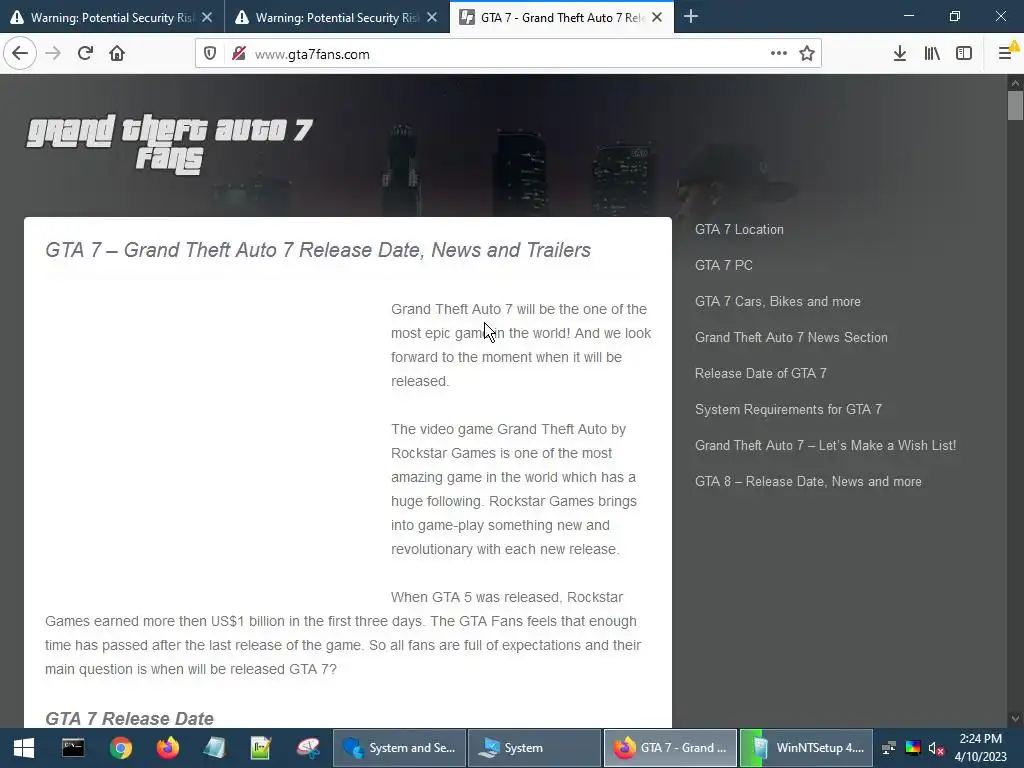Open Command Prompt from the taskbar
Image resolution: width=1024 pixels, height=768 pixels.
point(72,748)
